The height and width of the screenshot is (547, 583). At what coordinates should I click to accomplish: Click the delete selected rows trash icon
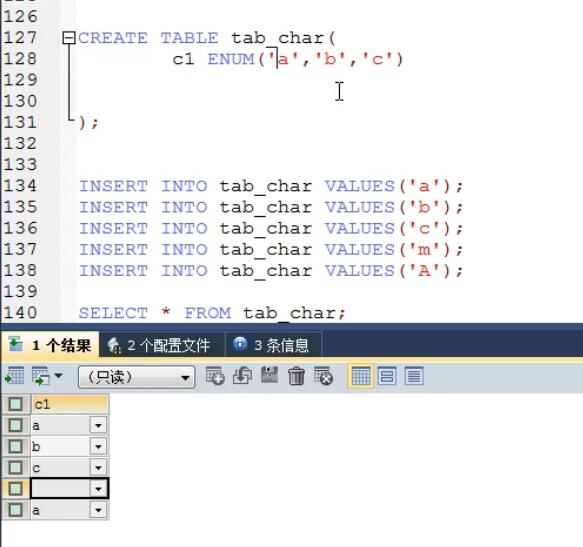pos(296,376)
